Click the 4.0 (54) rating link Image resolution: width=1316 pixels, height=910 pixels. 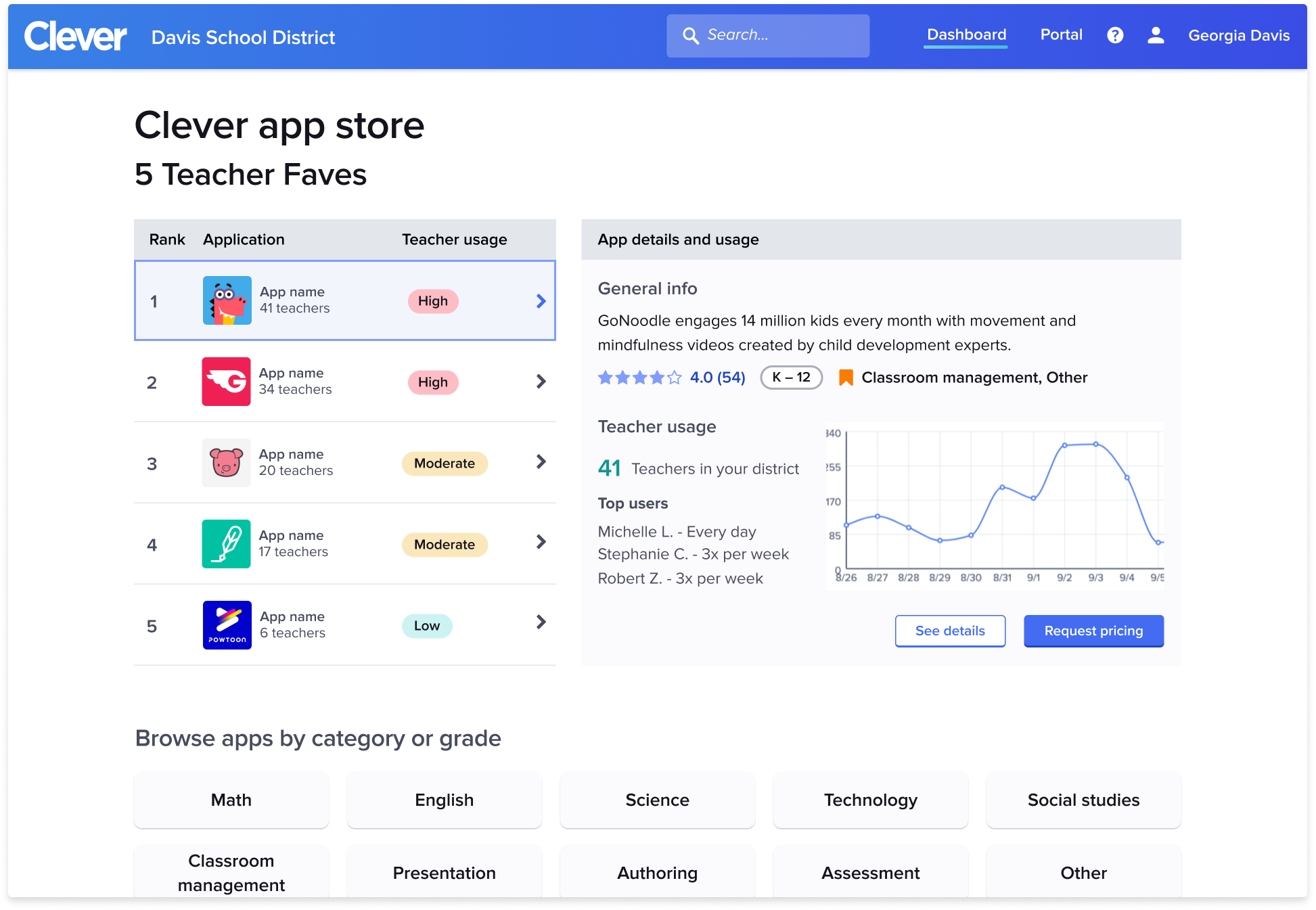(x=717, y=378)
